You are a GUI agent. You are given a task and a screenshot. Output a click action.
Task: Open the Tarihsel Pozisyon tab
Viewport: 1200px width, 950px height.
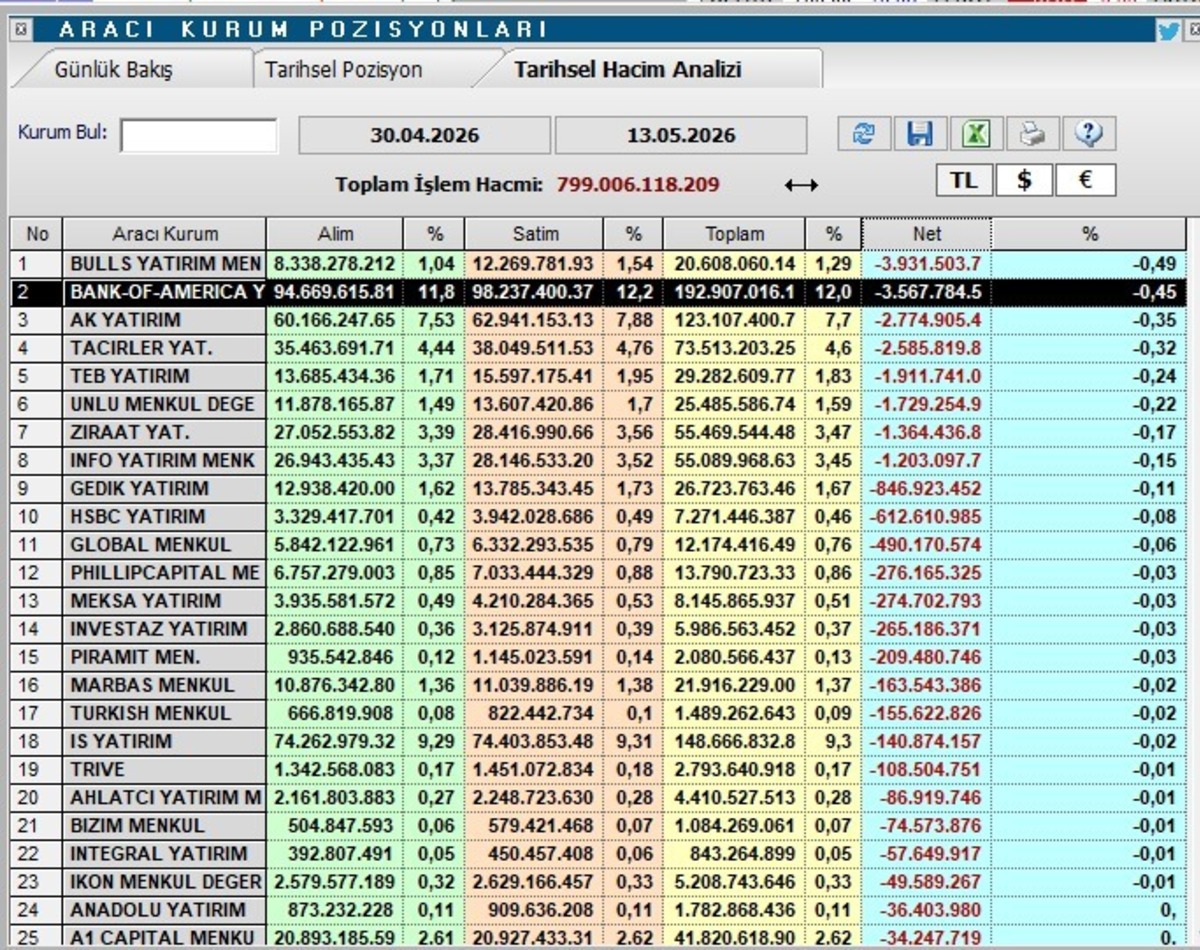345,70
